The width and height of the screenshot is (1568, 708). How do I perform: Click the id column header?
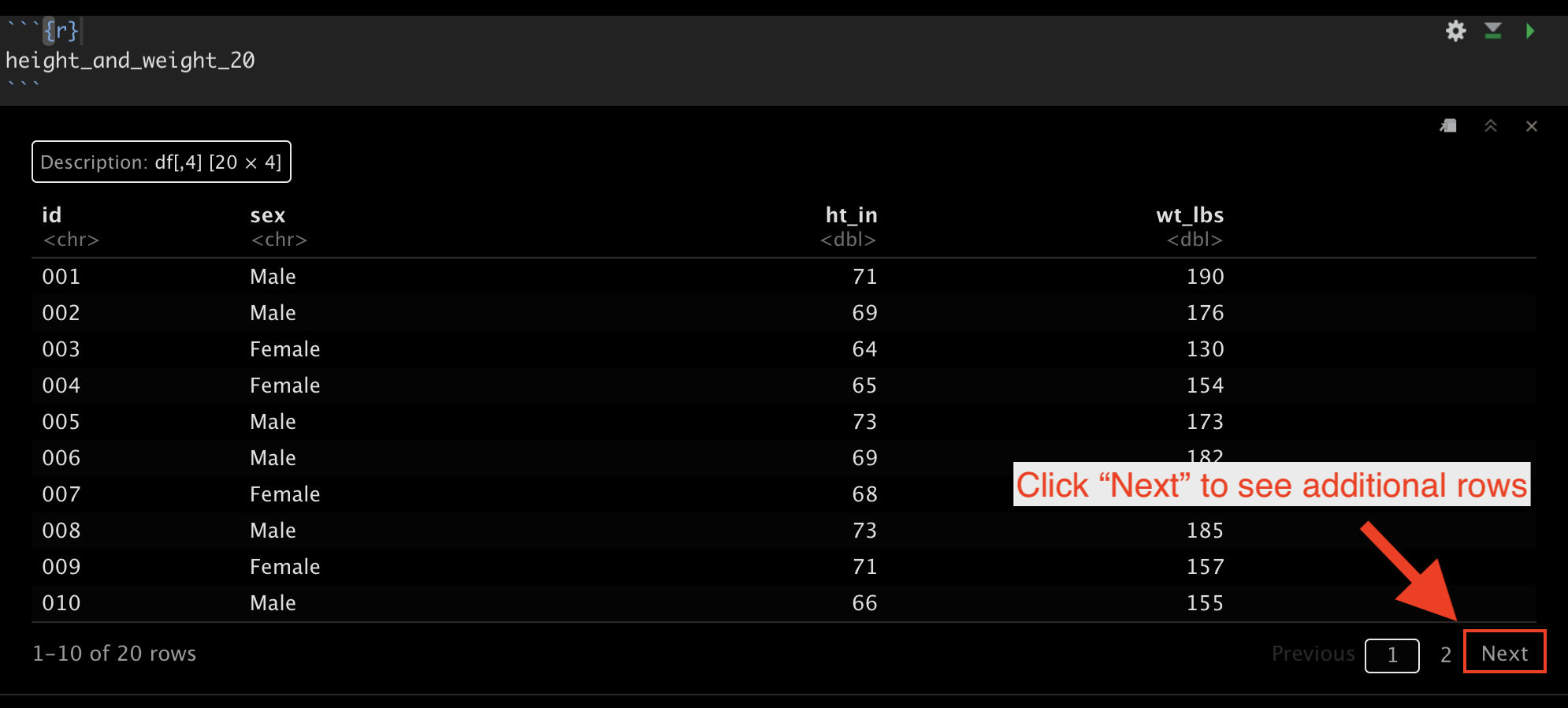point(51,214)
